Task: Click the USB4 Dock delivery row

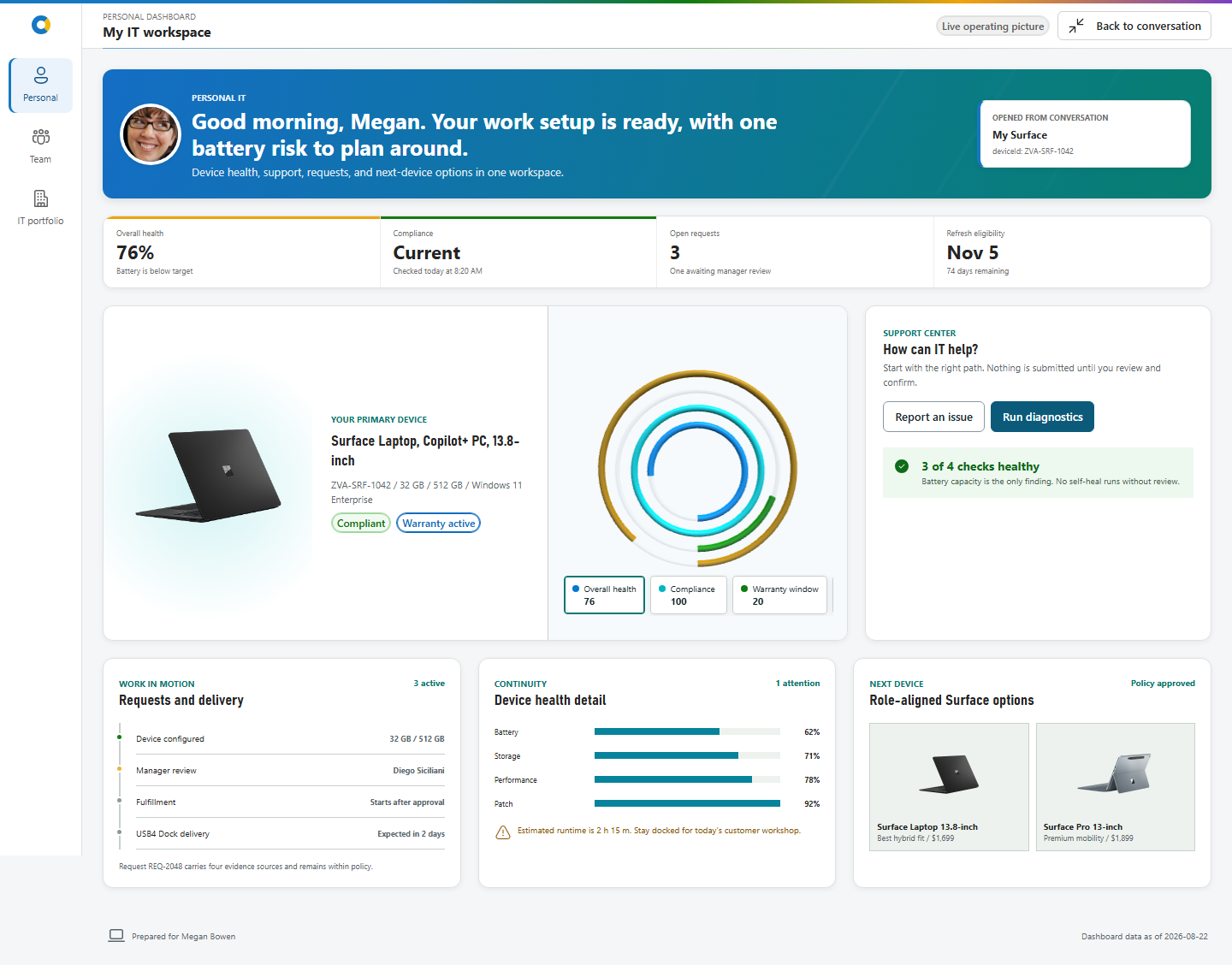Action: 290,833
